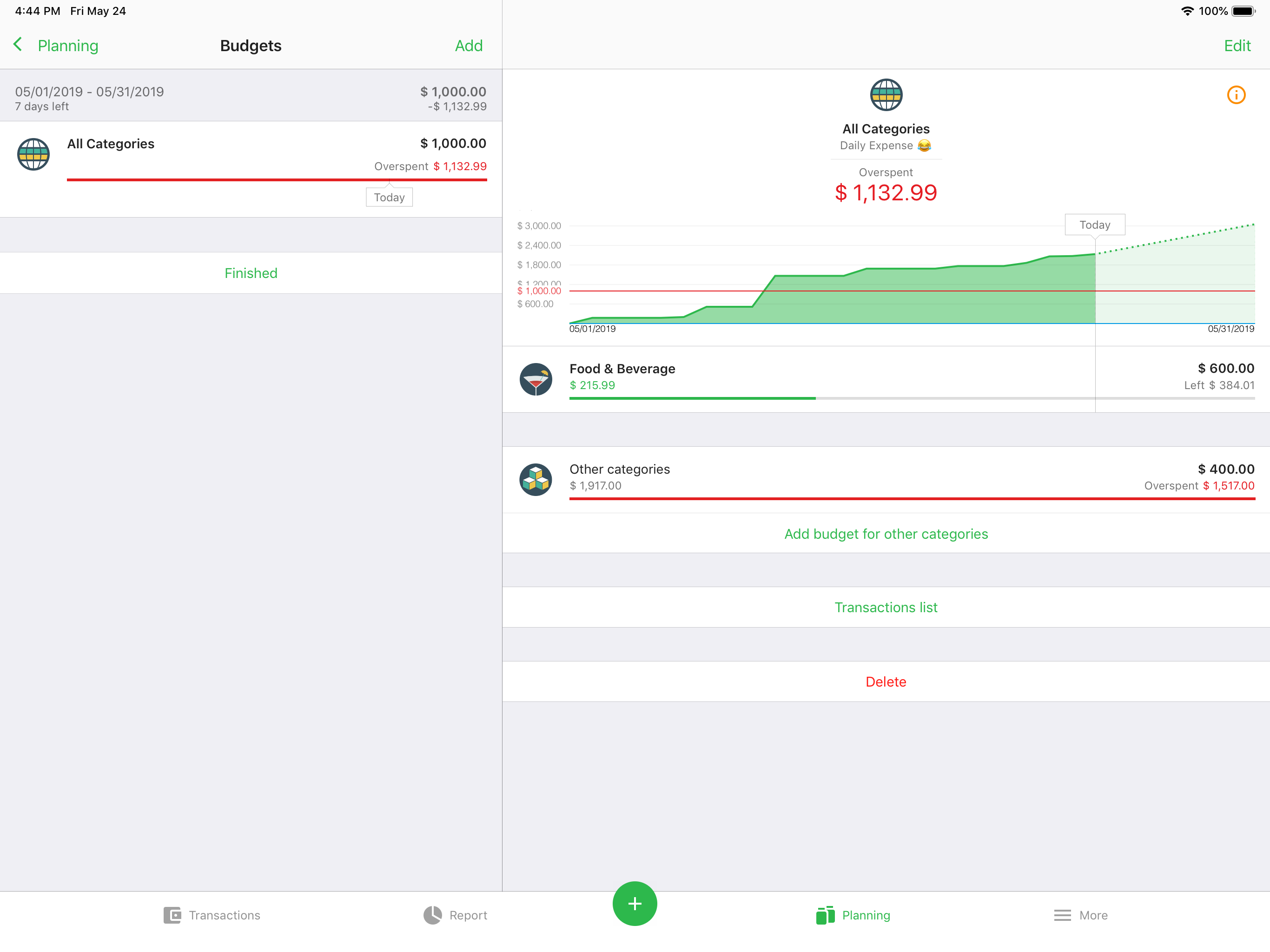Tap the 7 days left label
1270x952 pixels.
pos(42,106)
